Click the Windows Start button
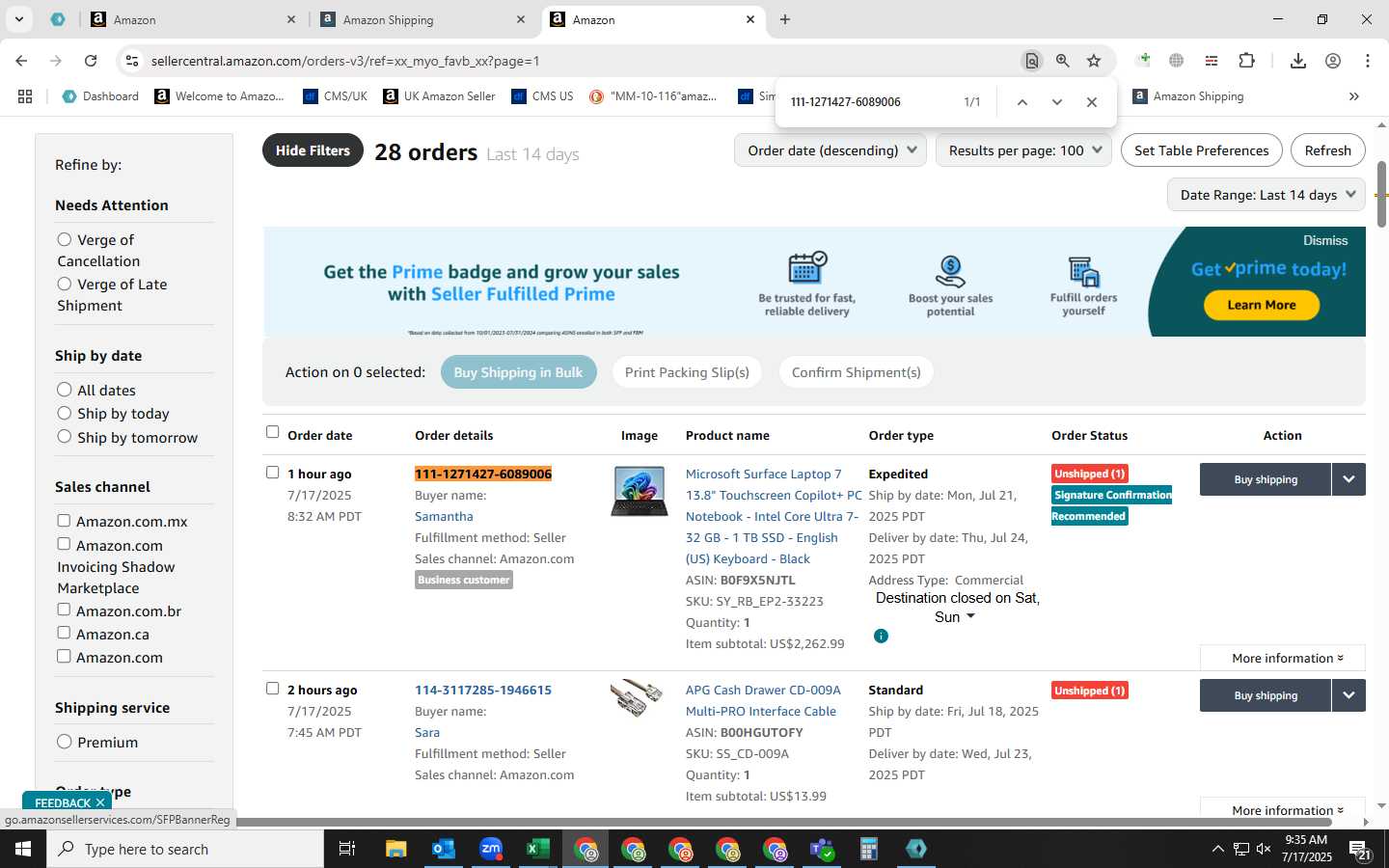The height and width of the screenshot is (868, 1389). coord(23,849)
